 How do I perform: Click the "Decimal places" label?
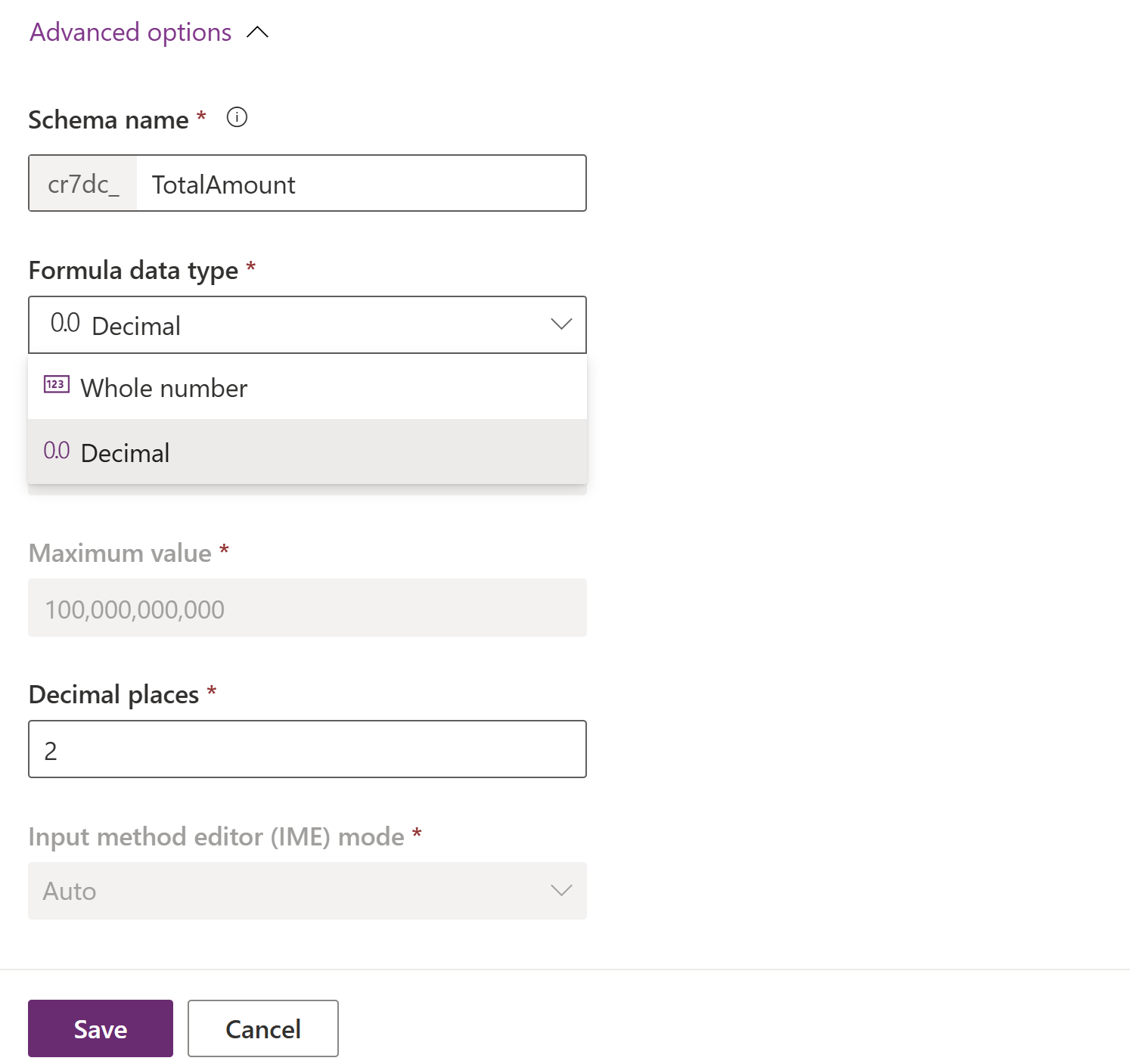(113, 693)
